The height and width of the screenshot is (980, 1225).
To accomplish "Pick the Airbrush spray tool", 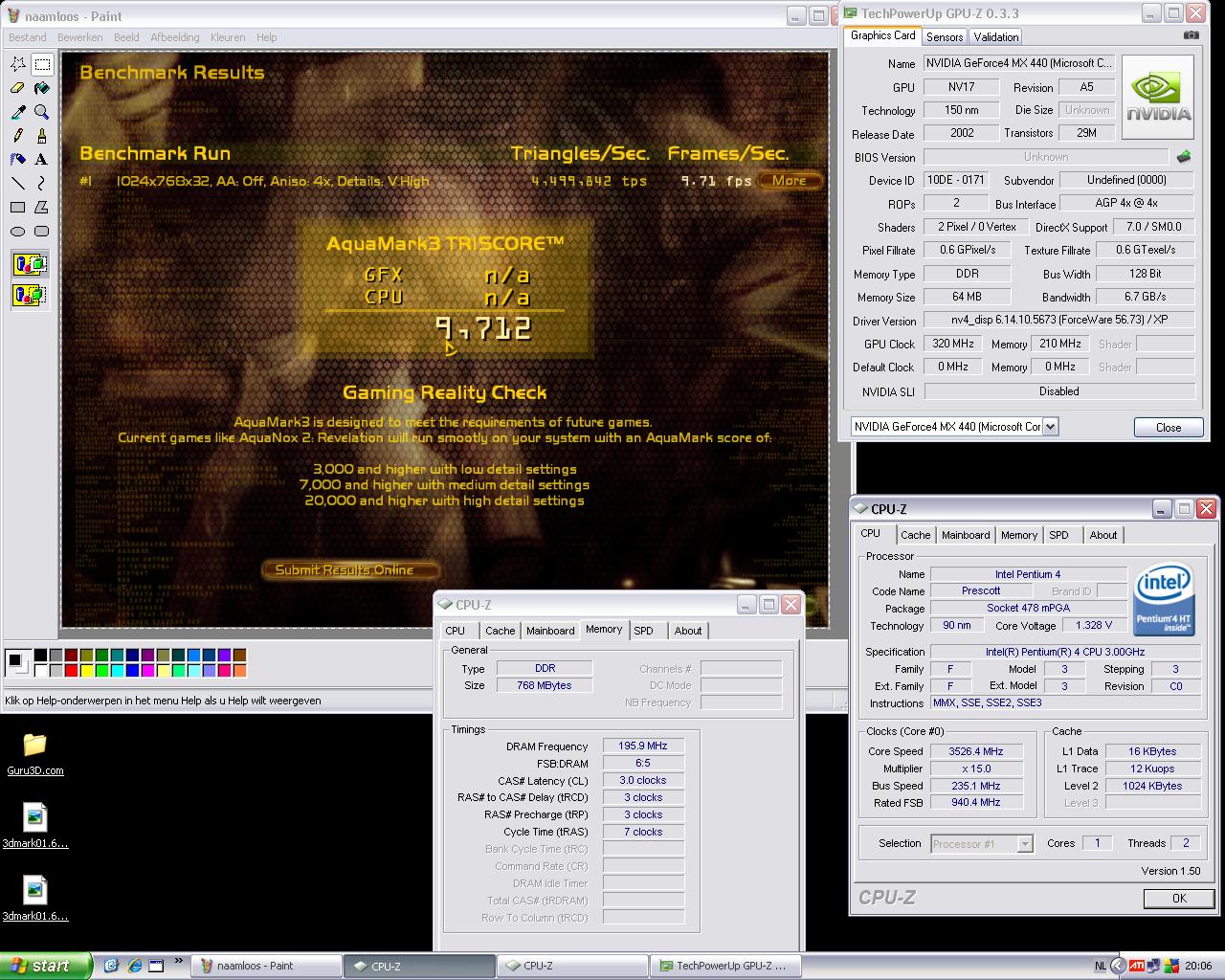I will 18,159.
